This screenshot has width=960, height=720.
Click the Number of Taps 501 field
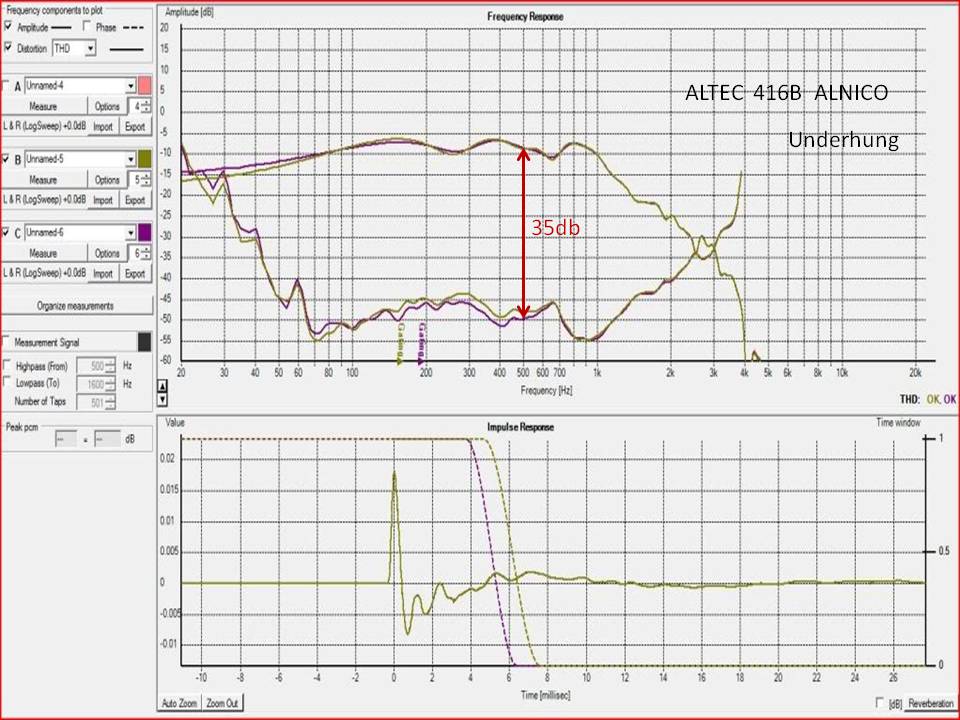click(96, 402)
